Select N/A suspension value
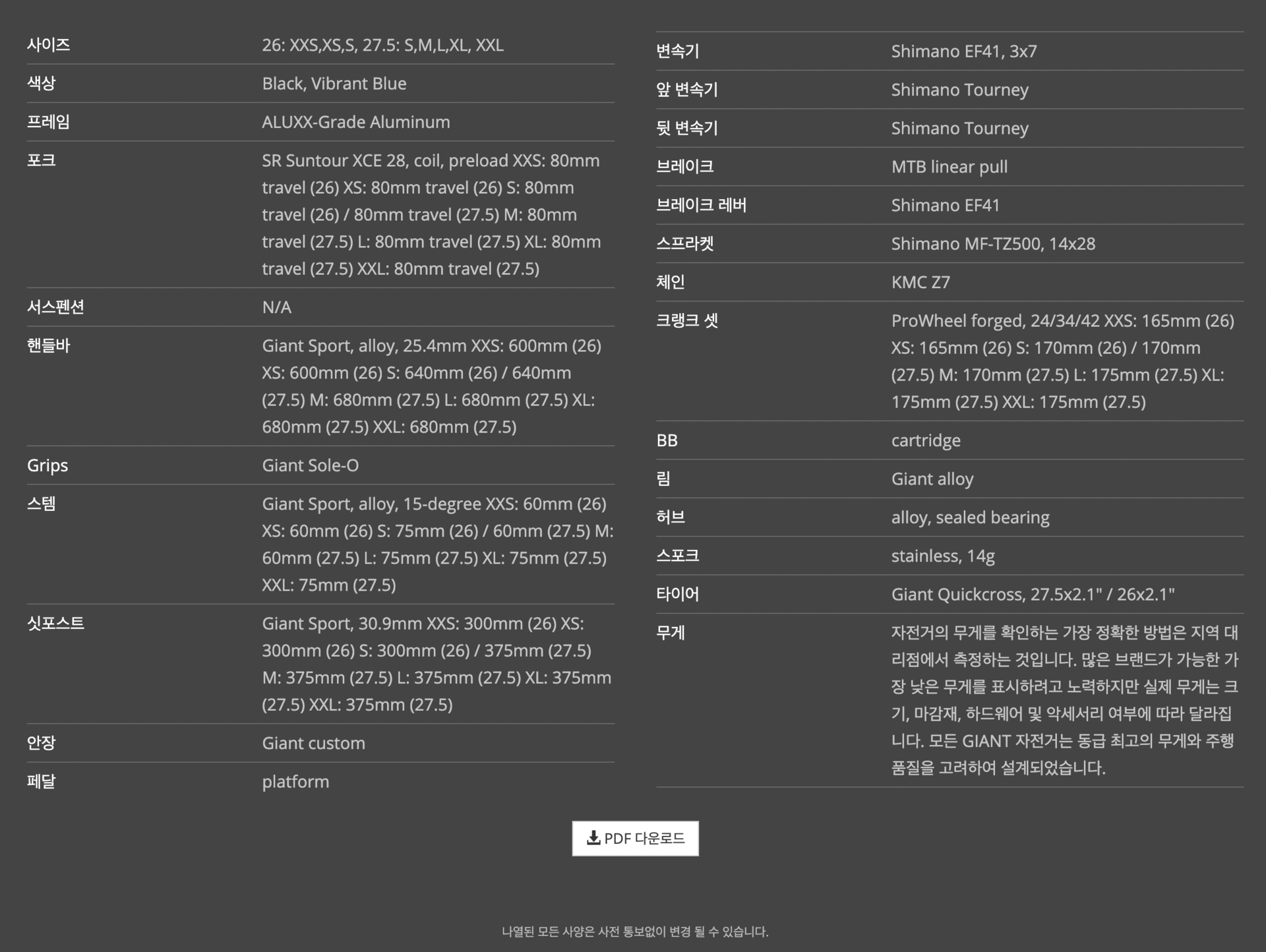1266x952 pixels. pos(276,307)
